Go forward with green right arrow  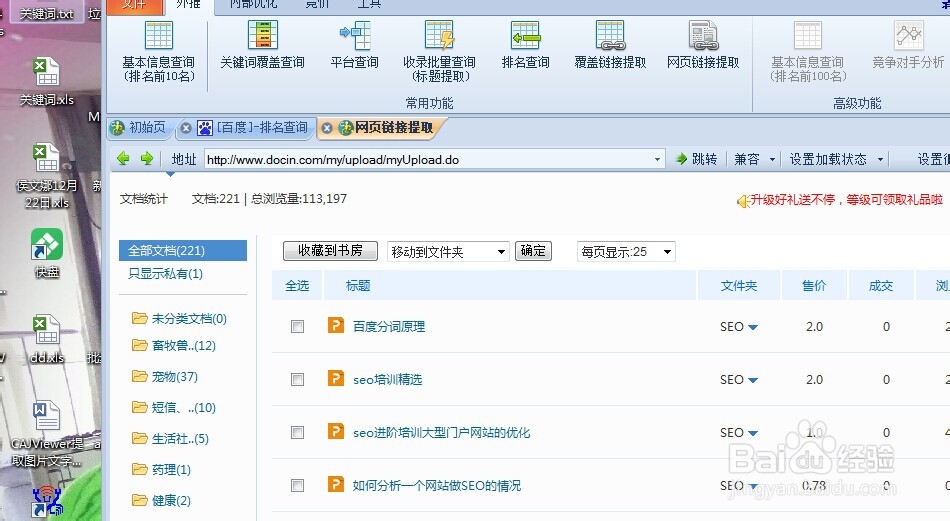pos(147,159)
